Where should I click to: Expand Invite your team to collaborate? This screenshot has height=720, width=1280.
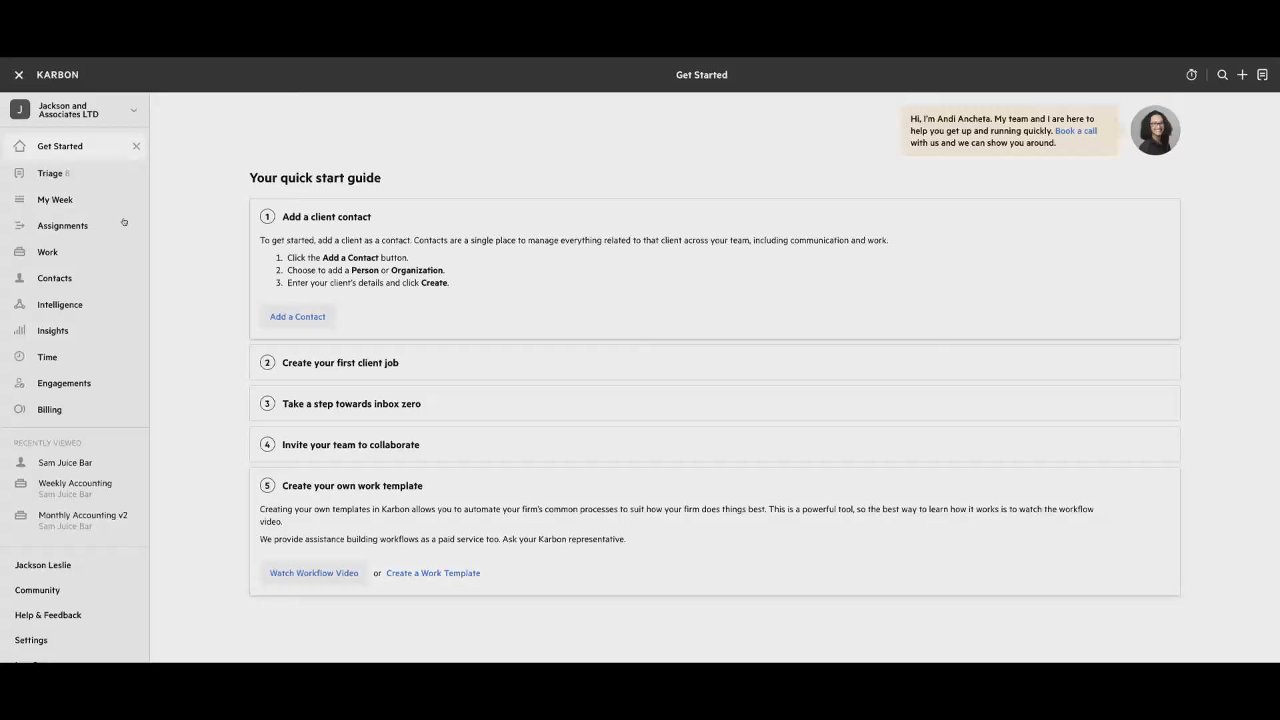tap(350, 445)
